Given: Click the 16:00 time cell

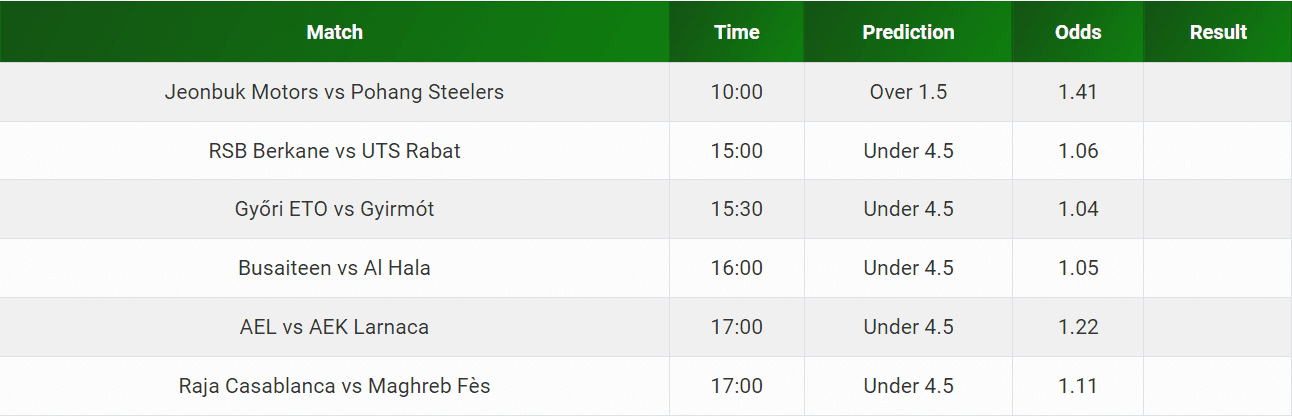Looking at the screenshot, I should [x=737, y=268].
